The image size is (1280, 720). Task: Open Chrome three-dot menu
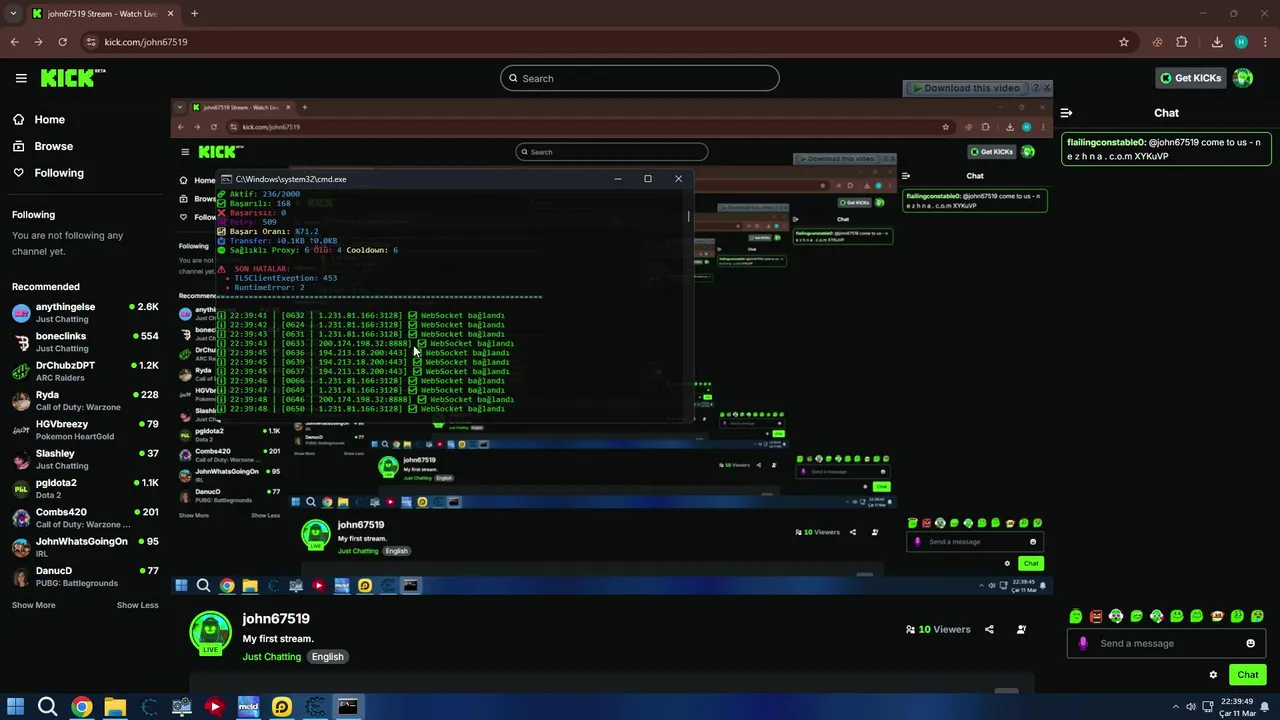[x=1264, y=42]
